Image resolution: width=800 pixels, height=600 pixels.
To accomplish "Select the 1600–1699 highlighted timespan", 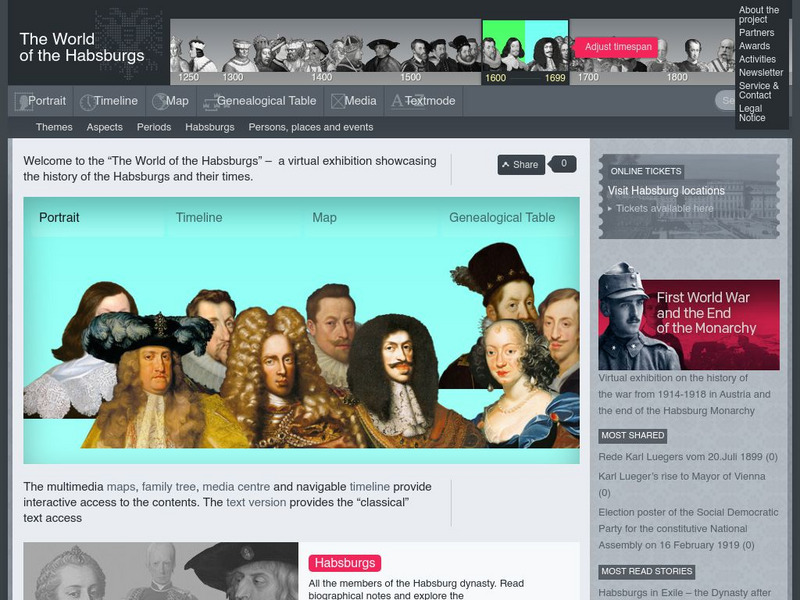I will (525, 52).
